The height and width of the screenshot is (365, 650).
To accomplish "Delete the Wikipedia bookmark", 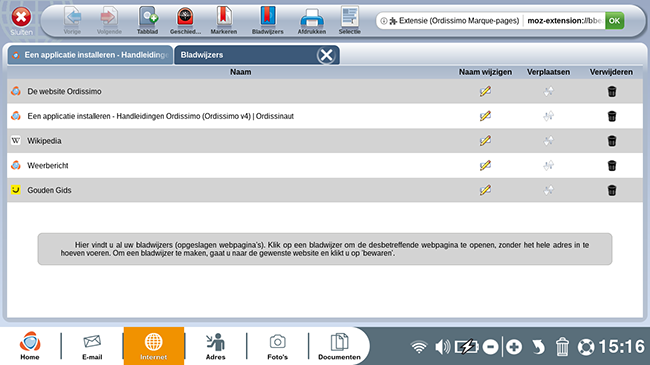I will pos(612,141).
